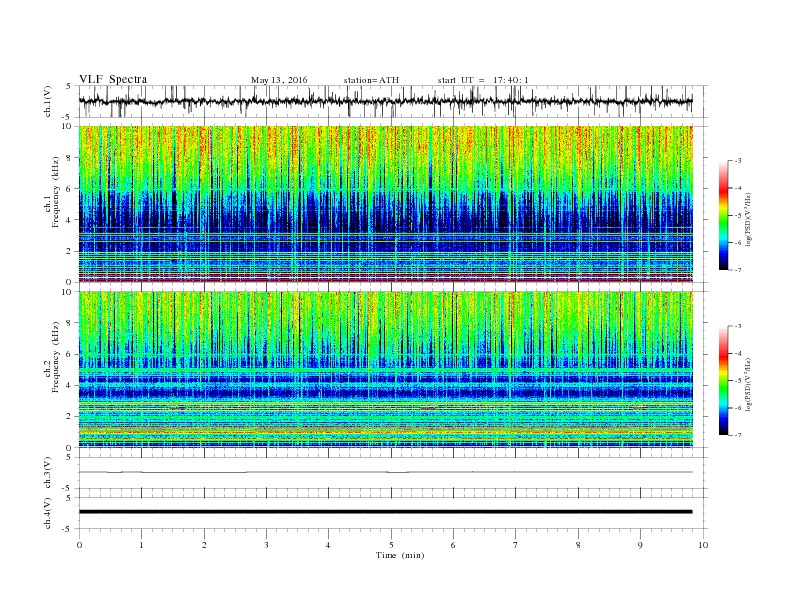This screenshot has width=792, height=612.
Task: Click the "3" tick on the time axis
Action: click(267, 545)
